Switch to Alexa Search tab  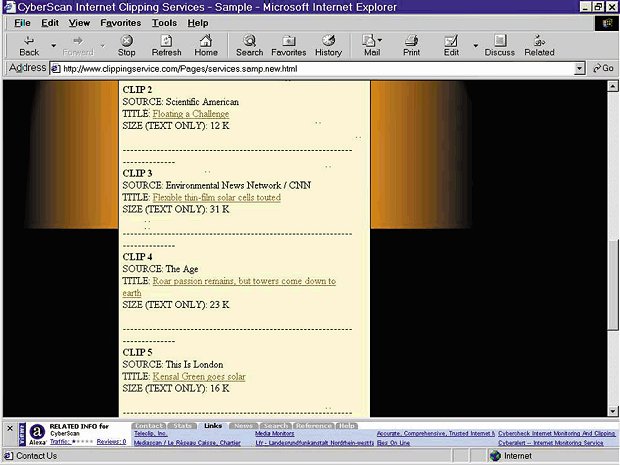tap(276, 426)
